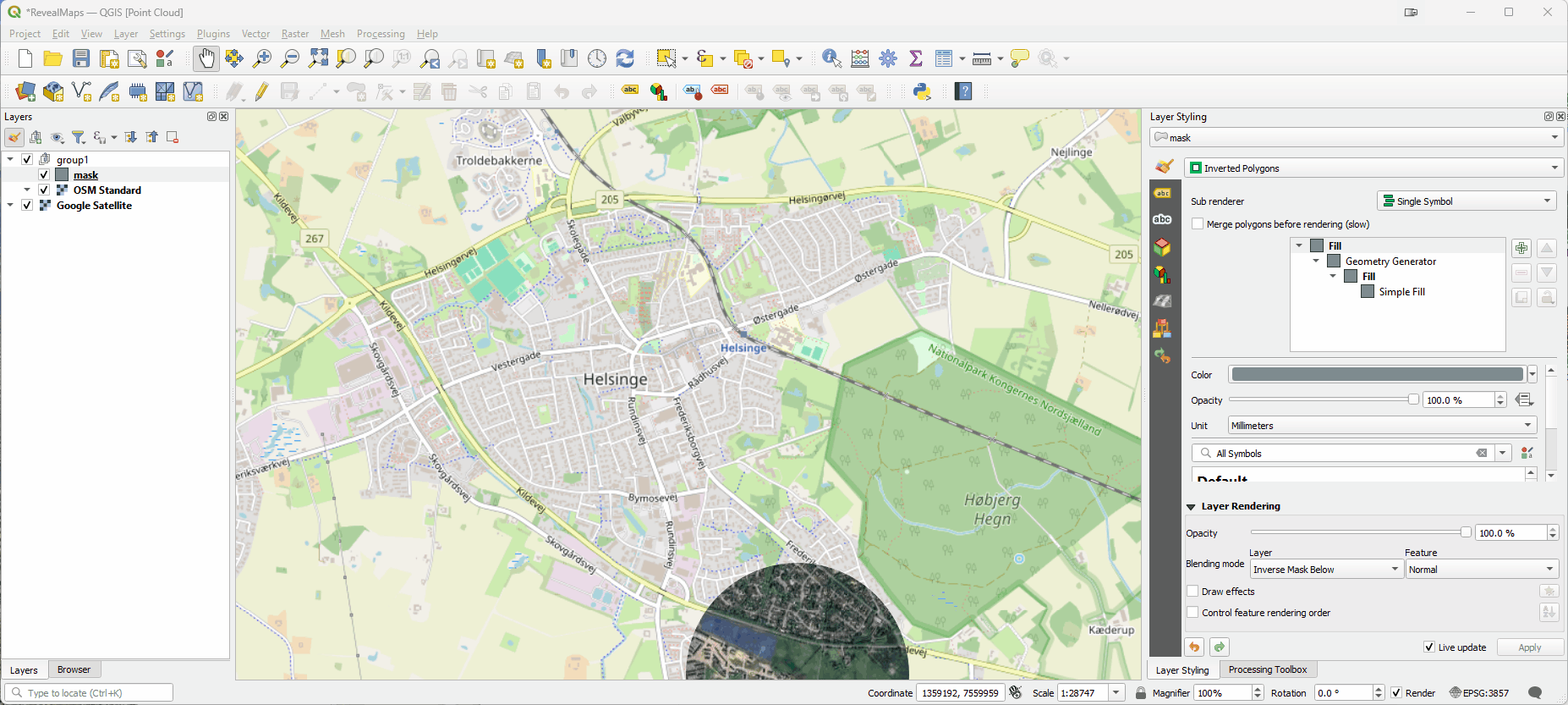1568x705 pixels.
Task: Open the Scale dropdown in status bar
Action: point(1116,693)
